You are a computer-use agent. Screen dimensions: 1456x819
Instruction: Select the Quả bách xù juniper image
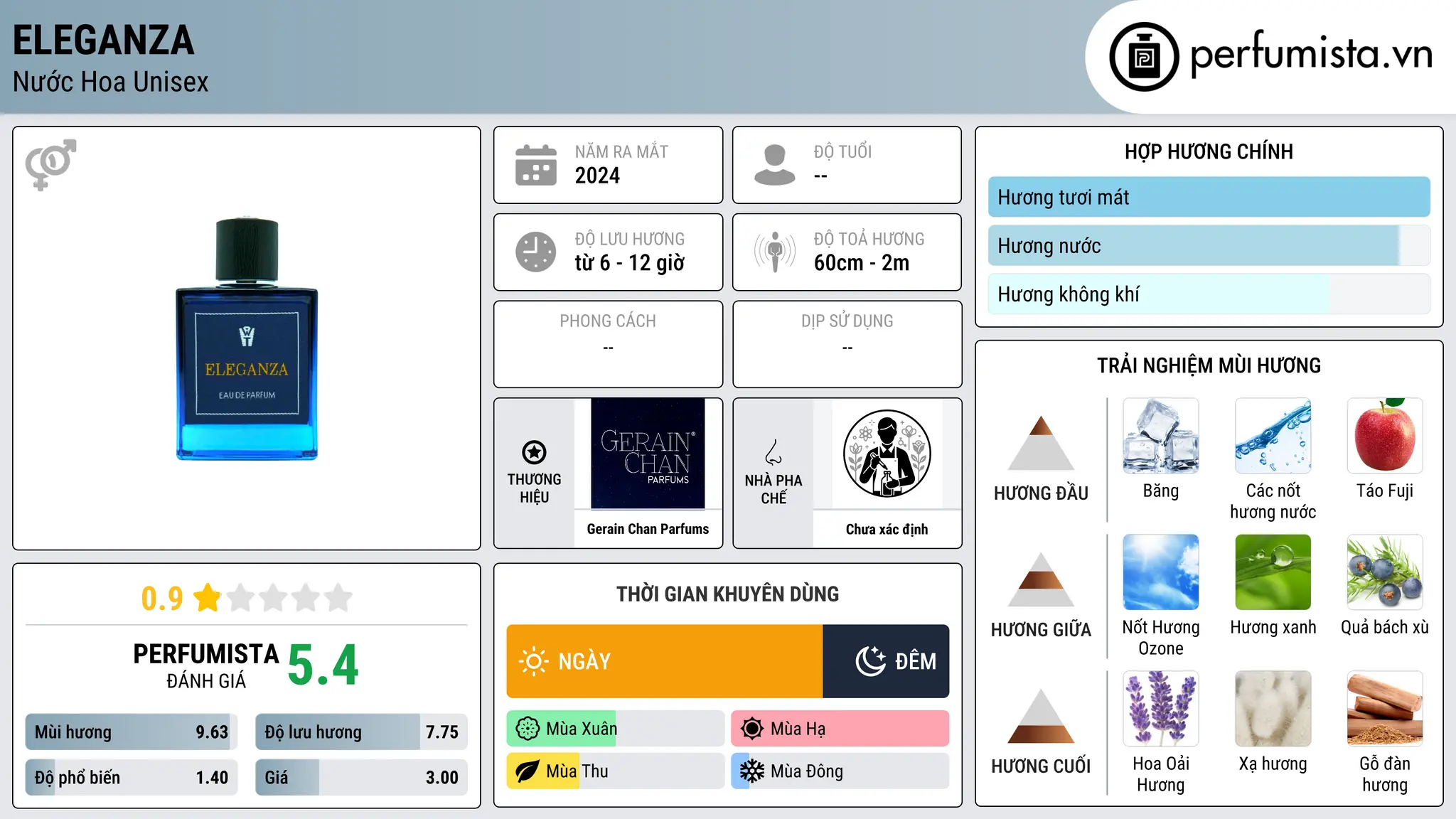click(x=1385, y=572)
